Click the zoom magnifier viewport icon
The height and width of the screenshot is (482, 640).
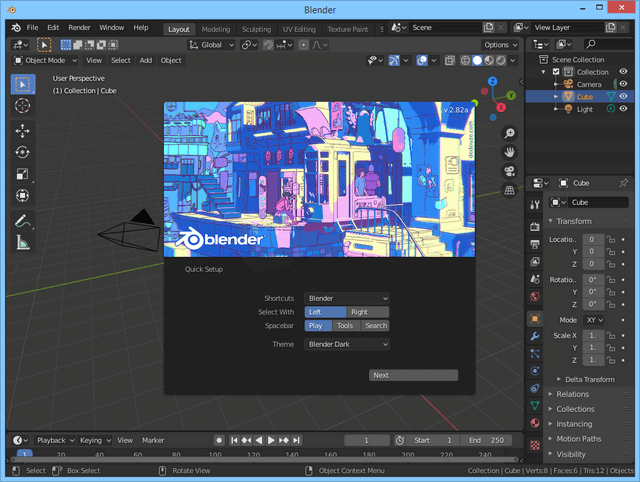pos(509,134)
